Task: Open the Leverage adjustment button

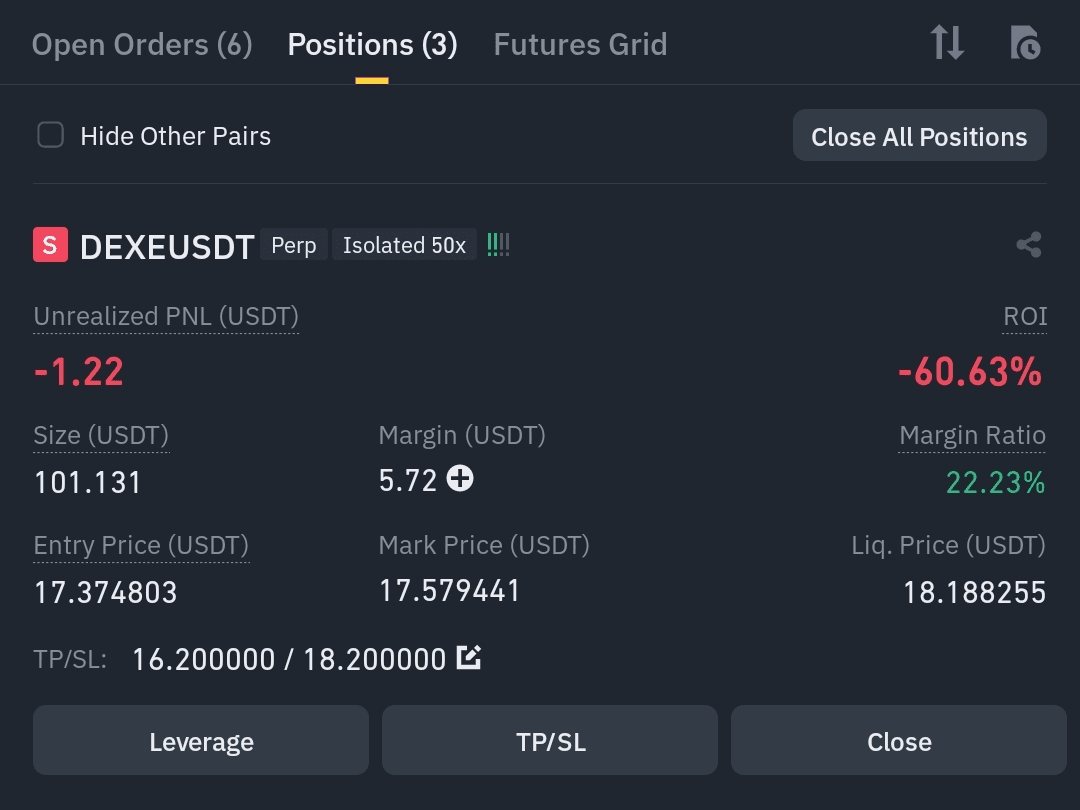Action: click(201, 741)
